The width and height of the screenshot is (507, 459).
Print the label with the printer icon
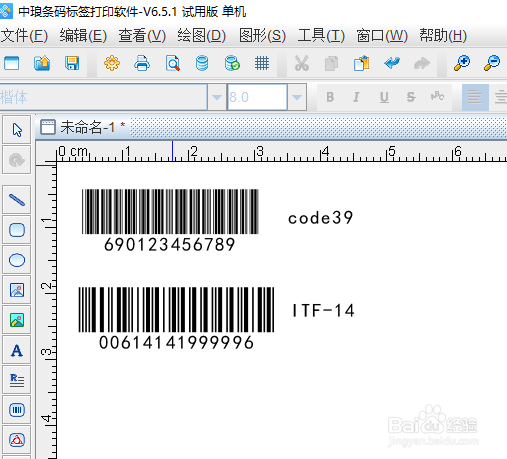coord(142,63)
